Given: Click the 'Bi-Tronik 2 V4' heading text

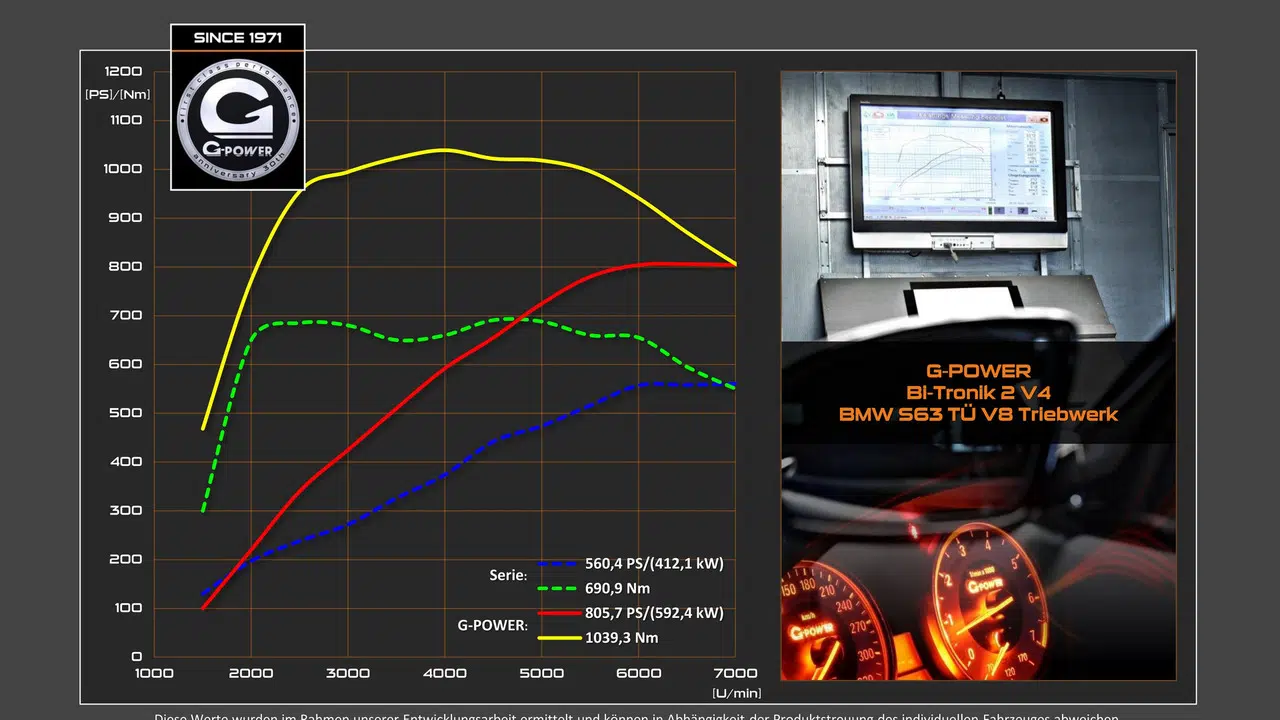Looking at the screenshot, I should [978, 392].
